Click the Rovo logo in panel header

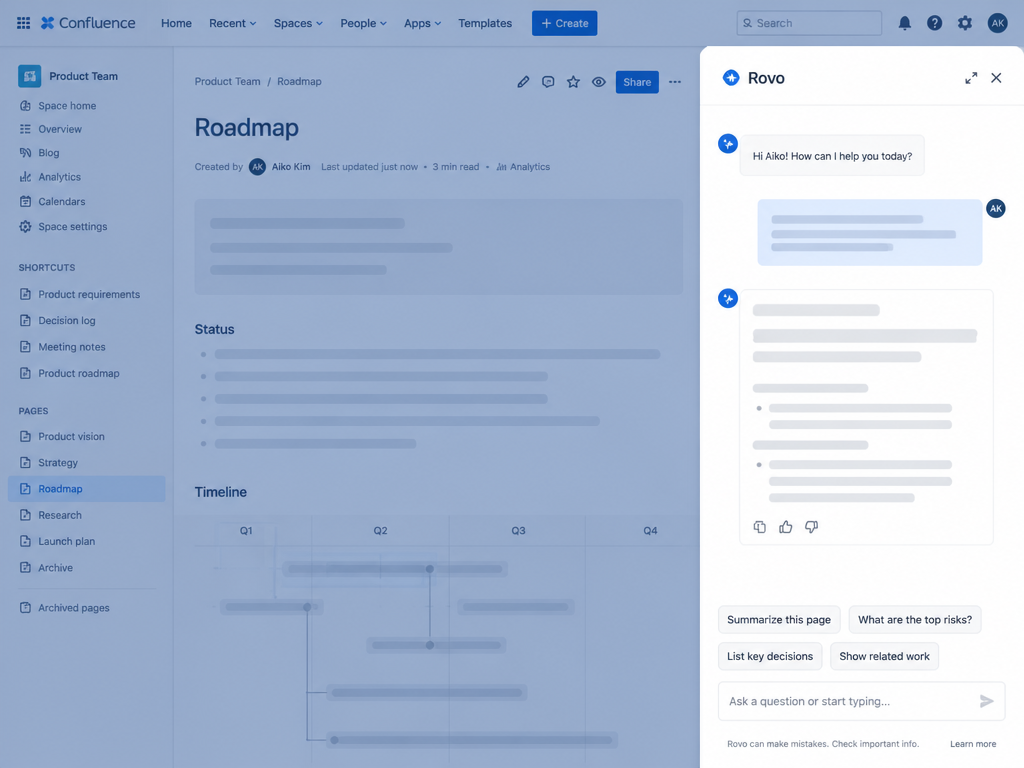coord(731,78)
